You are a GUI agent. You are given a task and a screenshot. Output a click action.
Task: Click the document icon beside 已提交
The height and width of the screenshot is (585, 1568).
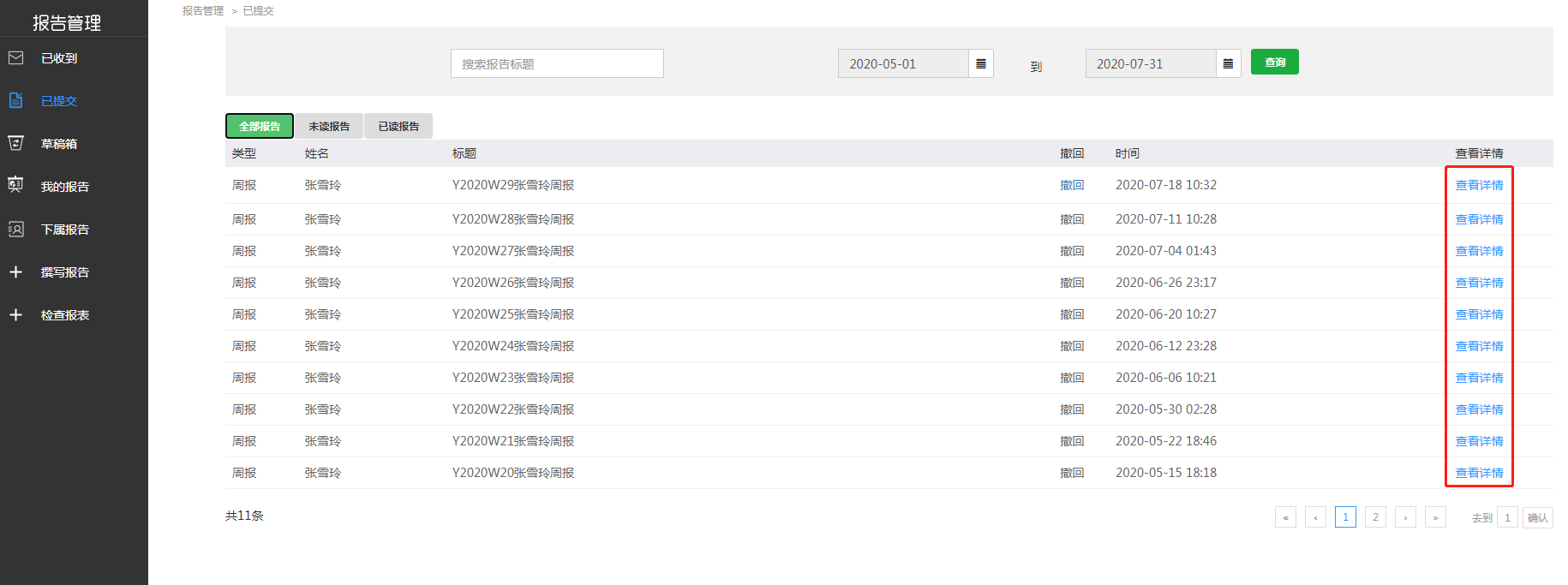click(15, 100)
